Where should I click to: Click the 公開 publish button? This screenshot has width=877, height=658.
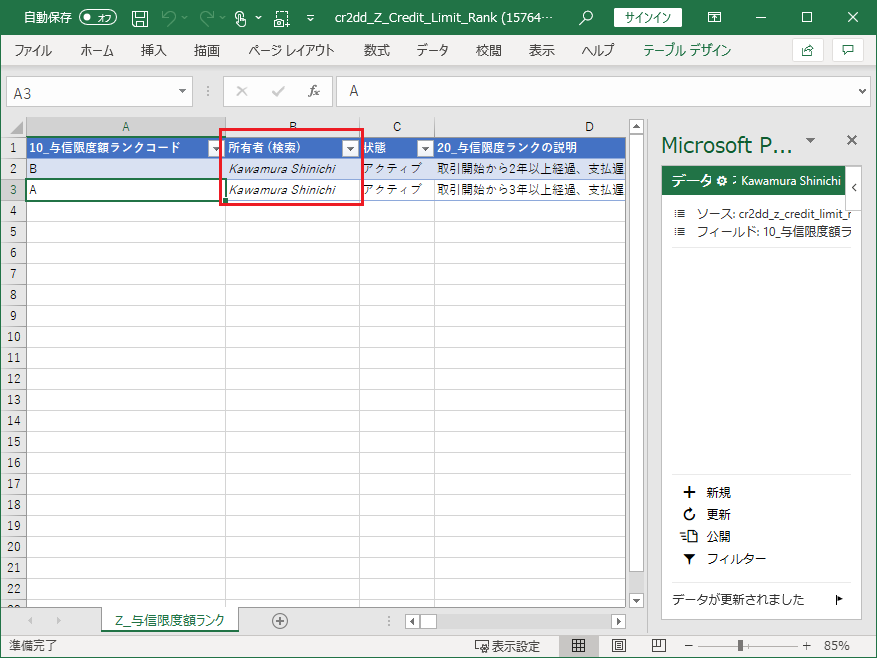tap(706, 537)
